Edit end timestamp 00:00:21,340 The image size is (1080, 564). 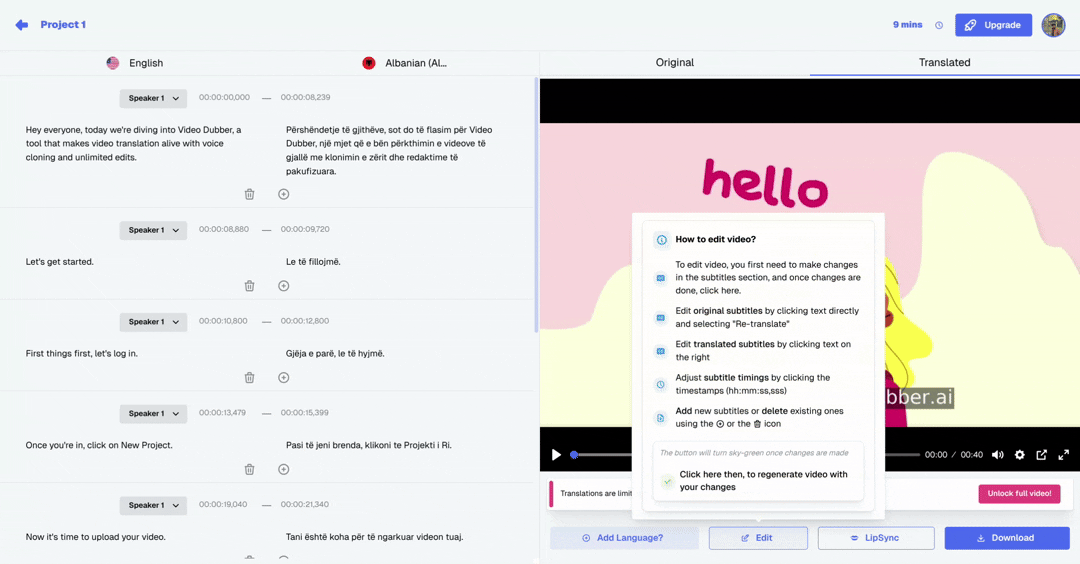[304, 505]
